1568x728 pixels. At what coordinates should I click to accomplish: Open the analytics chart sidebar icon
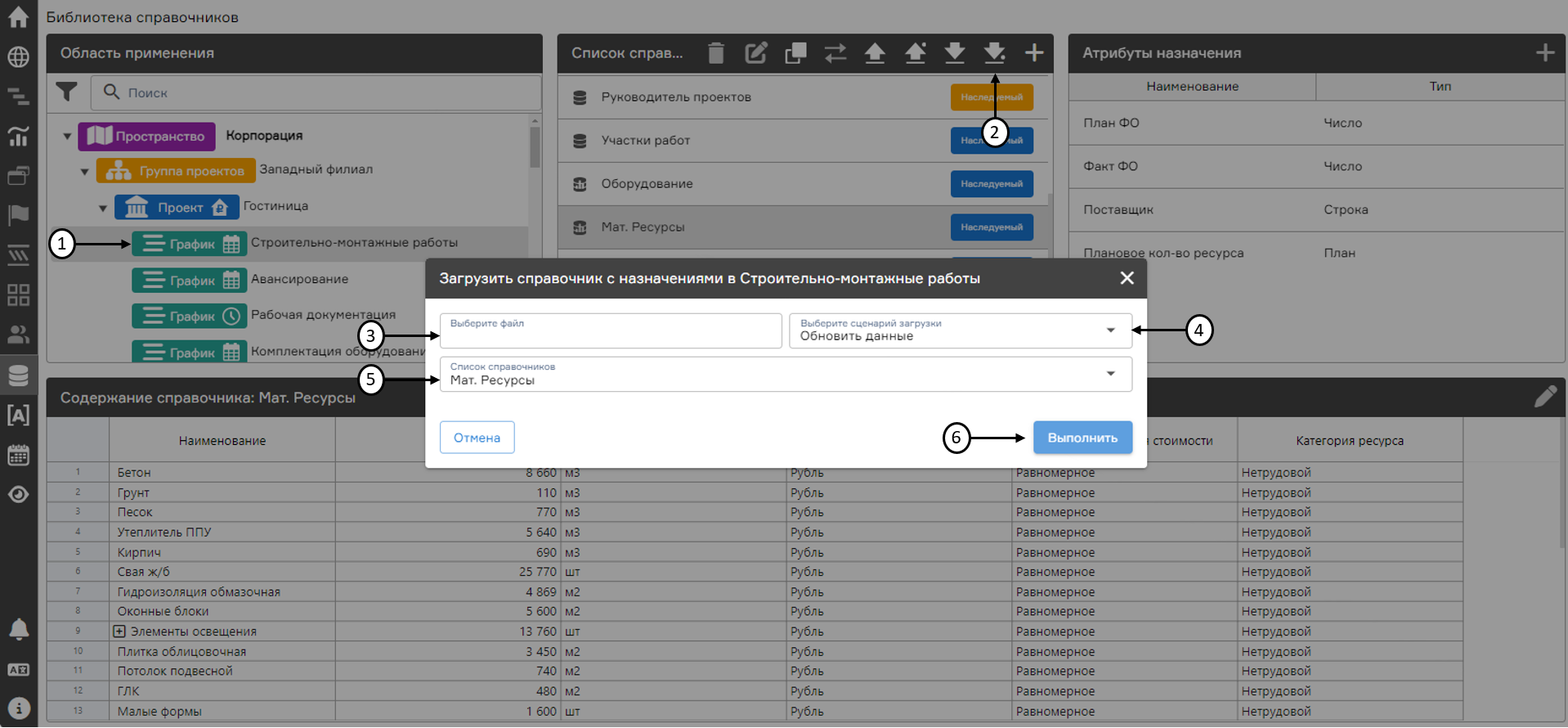tap(18, 136)
